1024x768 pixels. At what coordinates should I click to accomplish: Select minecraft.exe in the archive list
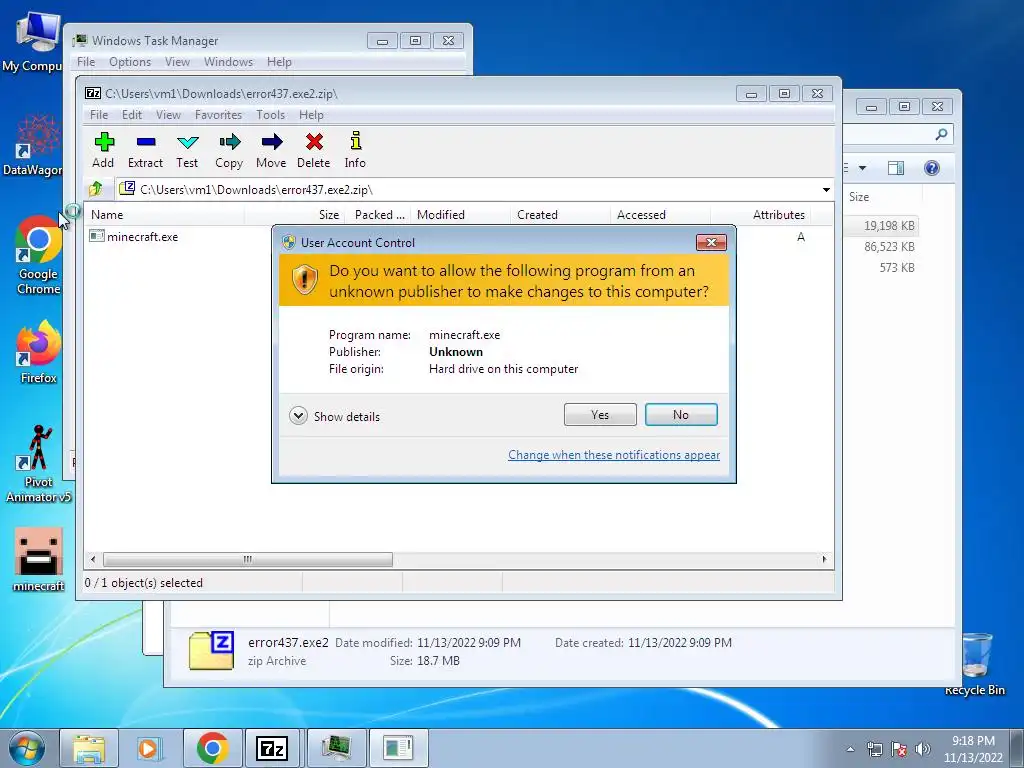click(135, 236)
